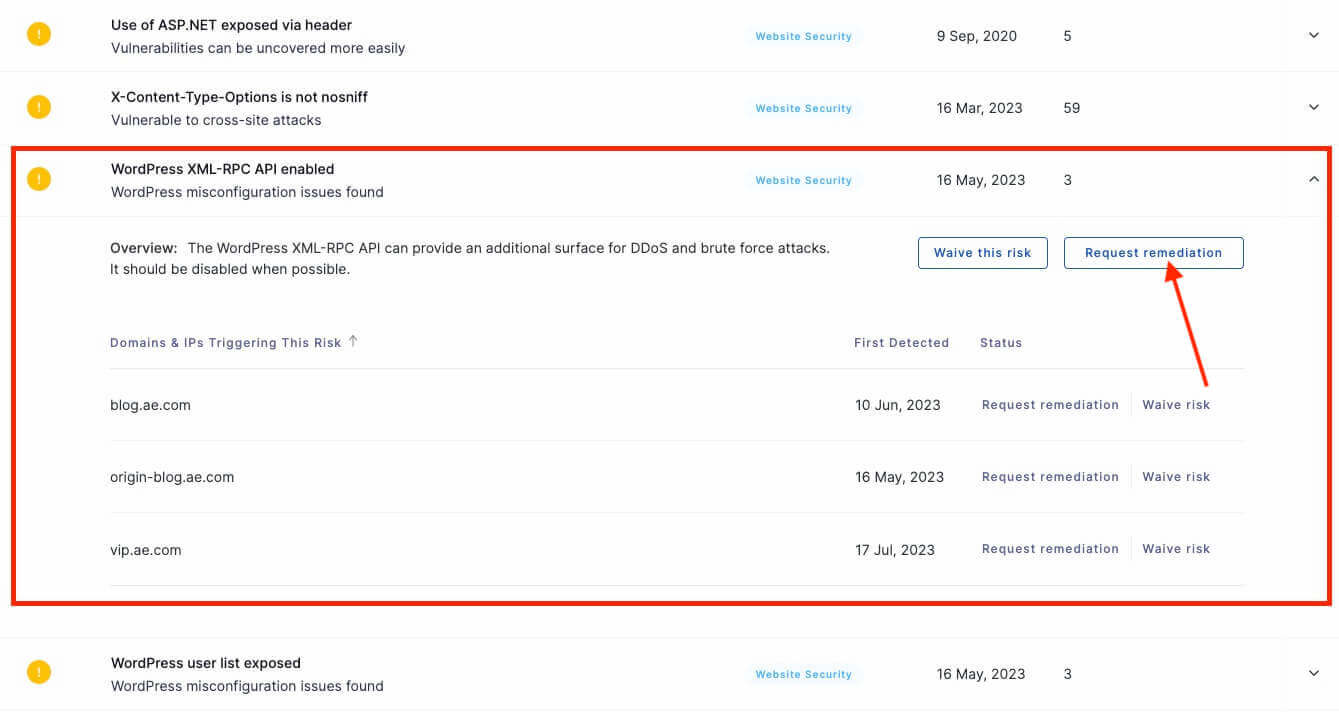The height and width of the screenshot is (712, 1339).
Task: Click warning icon for ASP.NET header risk
Action: pyautogui.click(x=38, y=34)
